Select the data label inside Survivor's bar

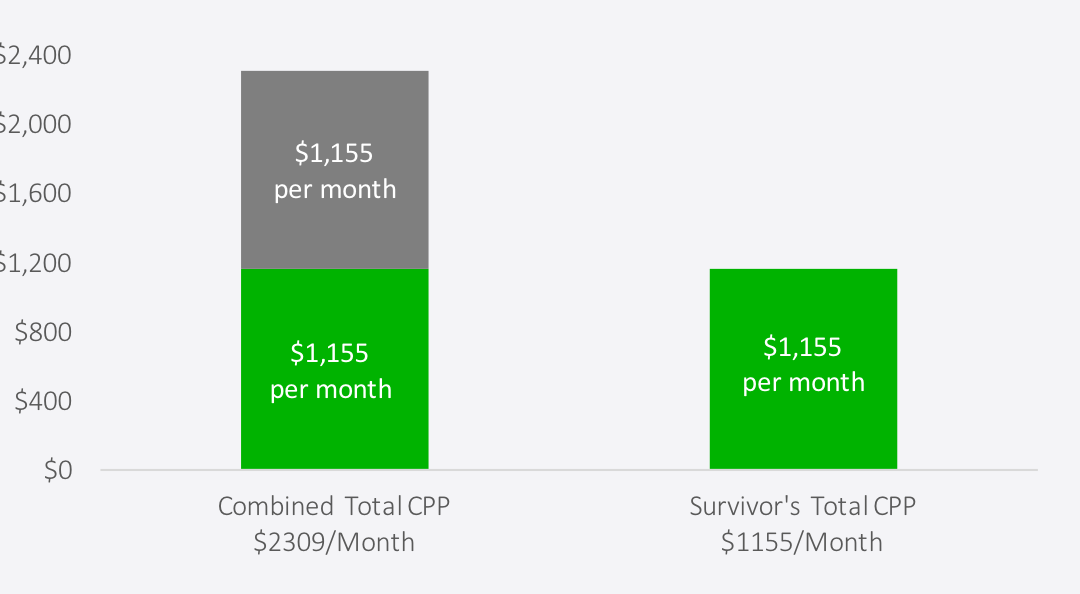point(803,365)
